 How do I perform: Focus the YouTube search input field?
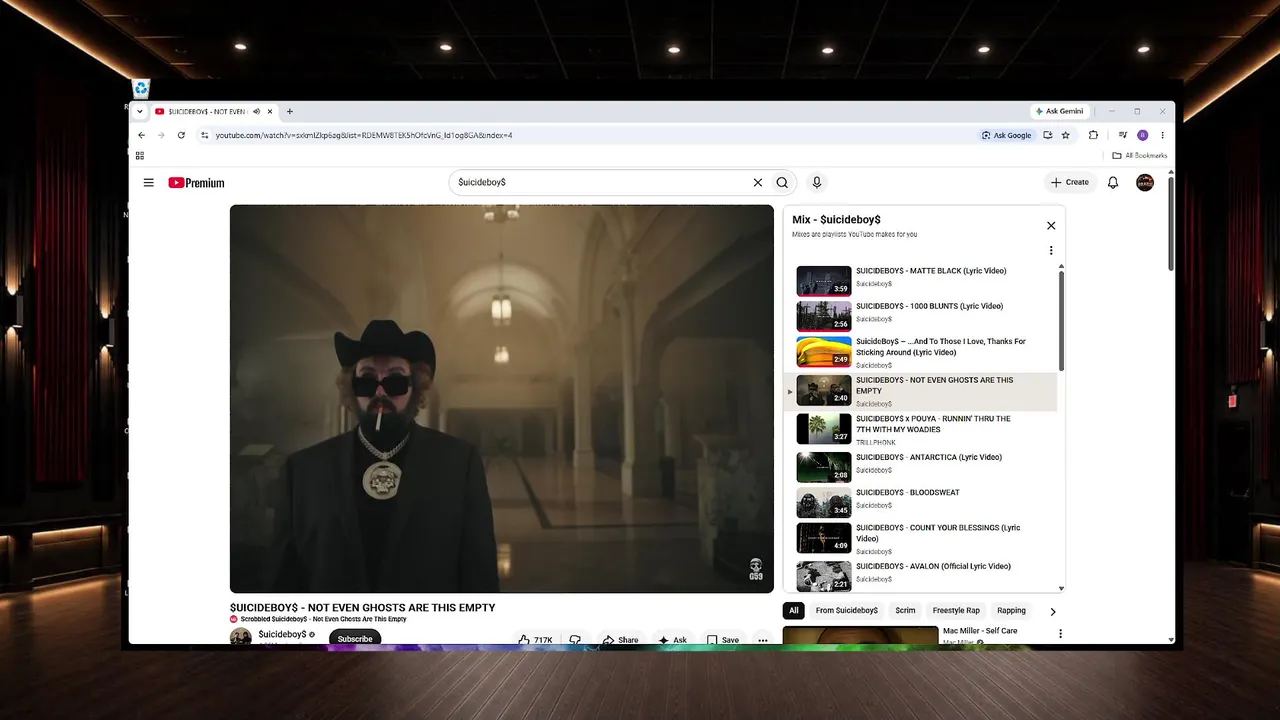[603, 182]
